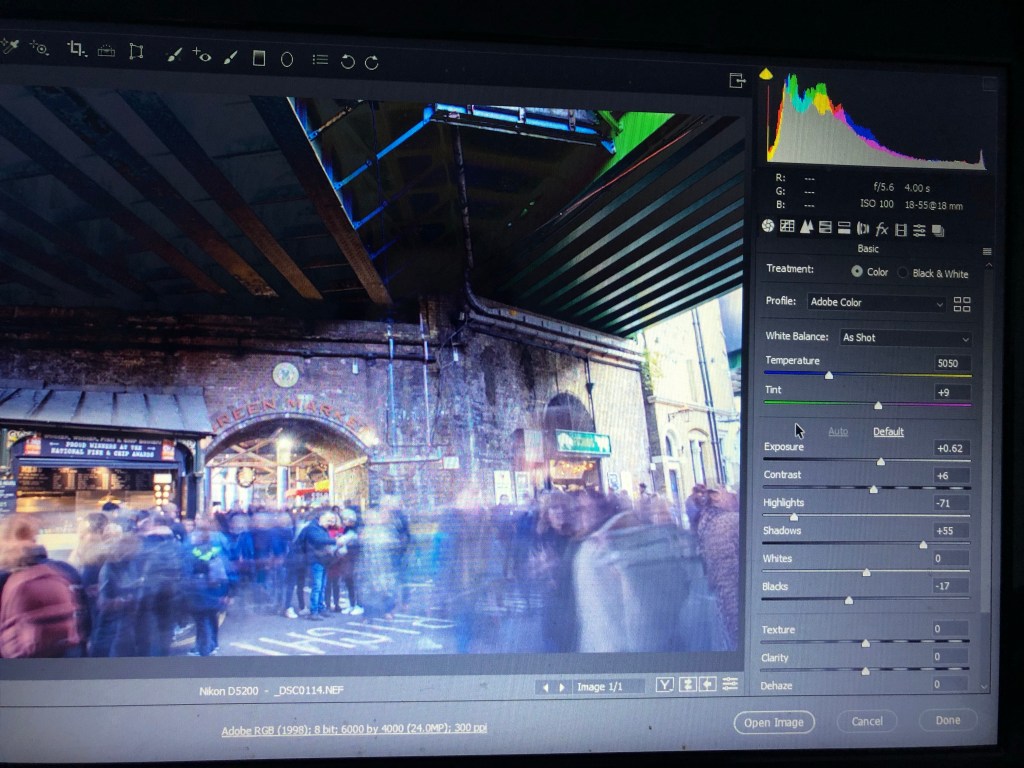Select the Color treatment radio button
This screenshot has width=1024, height=768.
857,272
